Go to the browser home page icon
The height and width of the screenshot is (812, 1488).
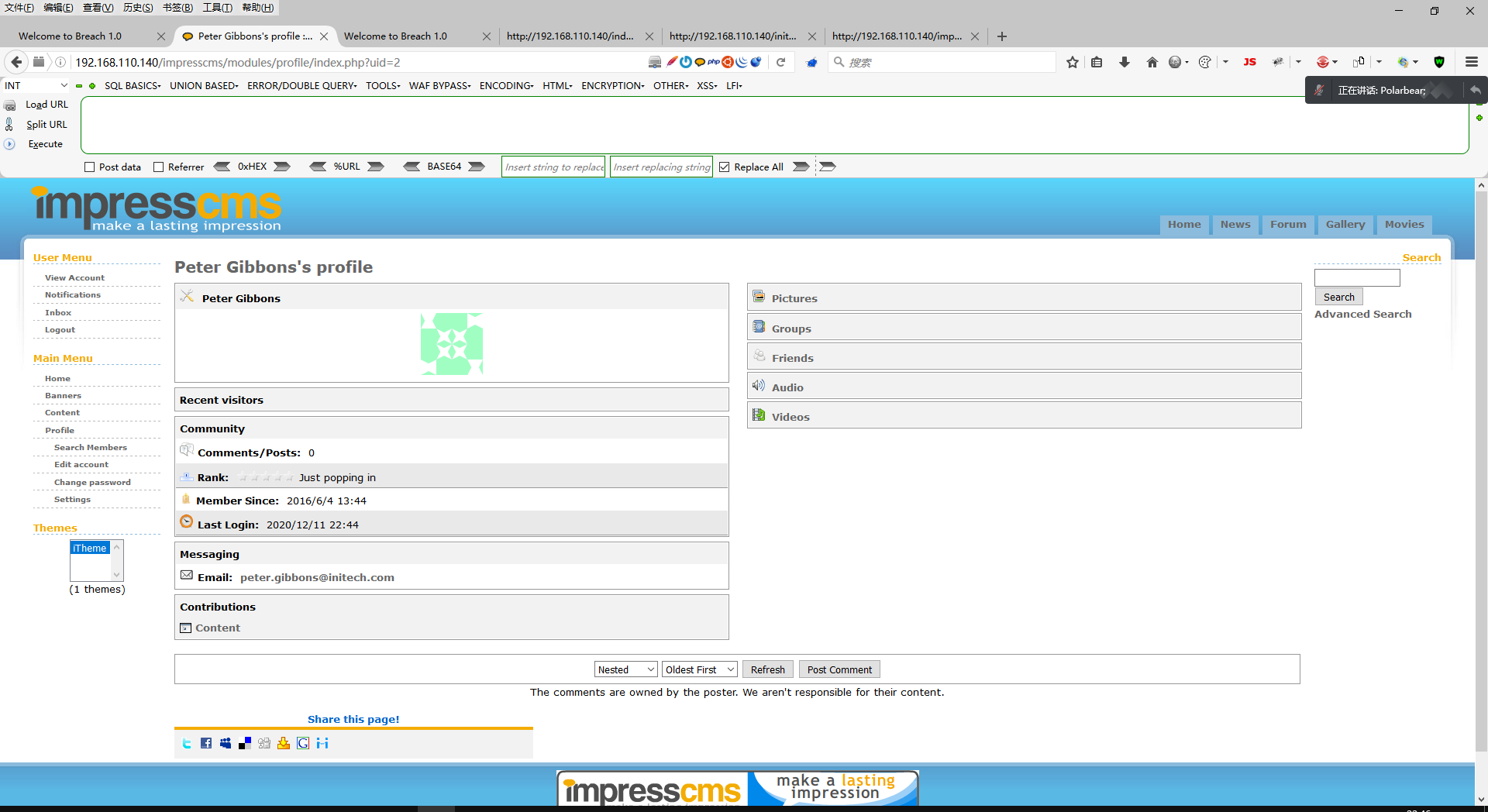tap(1152, 62)
